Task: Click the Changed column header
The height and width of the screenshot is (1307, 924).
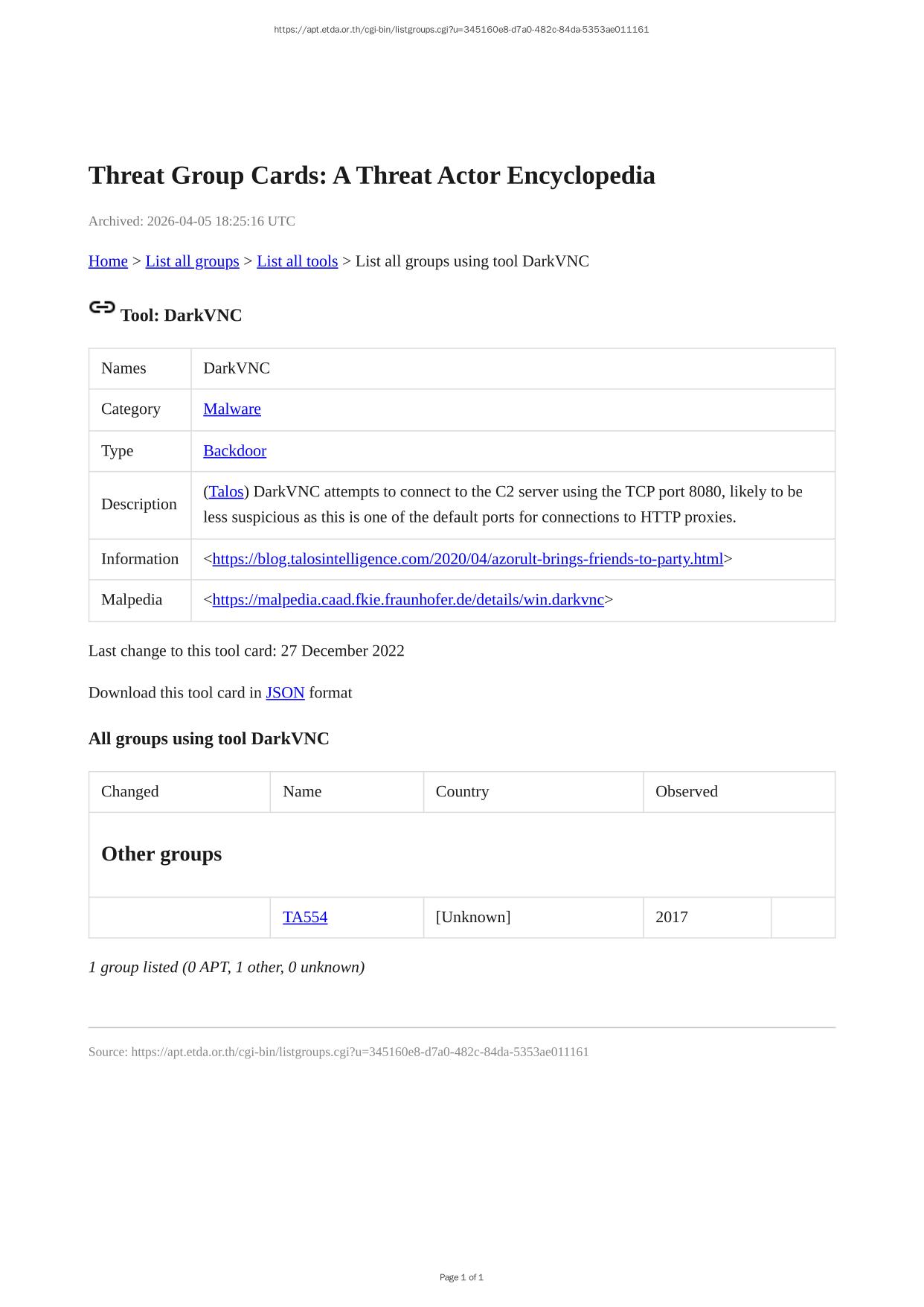Action: pyautogui.click(x=130, y=791)
